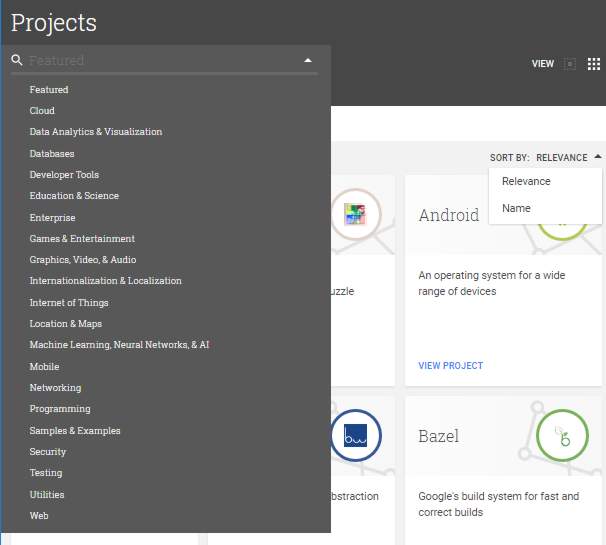Click the Android project logo
The image size is (606, 545).
pos(562,228)
